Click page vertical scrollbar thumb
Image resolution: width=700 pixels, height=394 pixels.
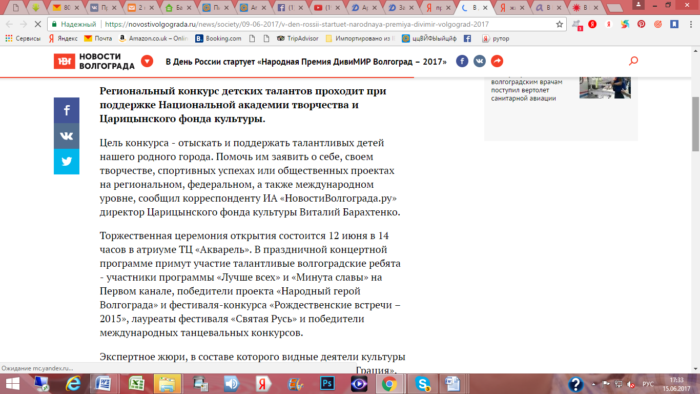pos(695,124)
